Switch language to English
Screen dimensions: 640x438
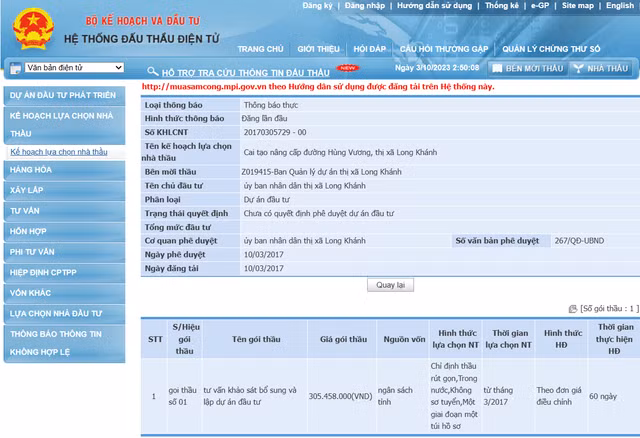(x=619, y=6)
